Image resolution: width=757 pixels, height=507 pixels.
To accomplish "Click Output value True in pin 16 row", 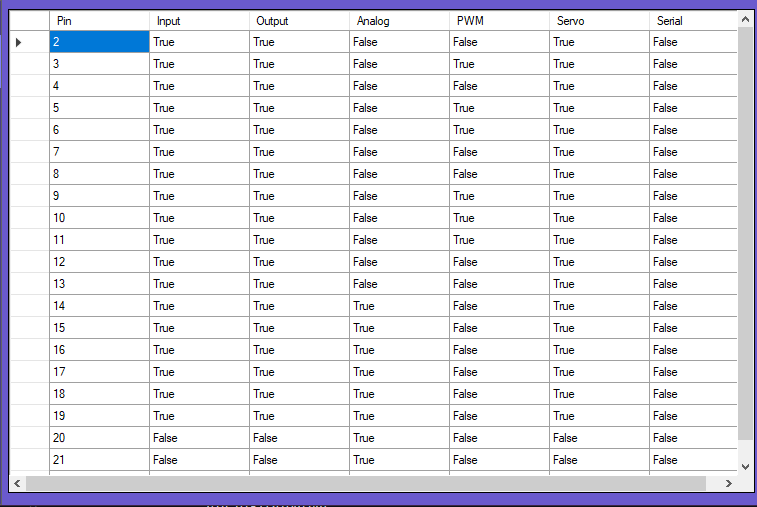I will [x=299, y=350].
